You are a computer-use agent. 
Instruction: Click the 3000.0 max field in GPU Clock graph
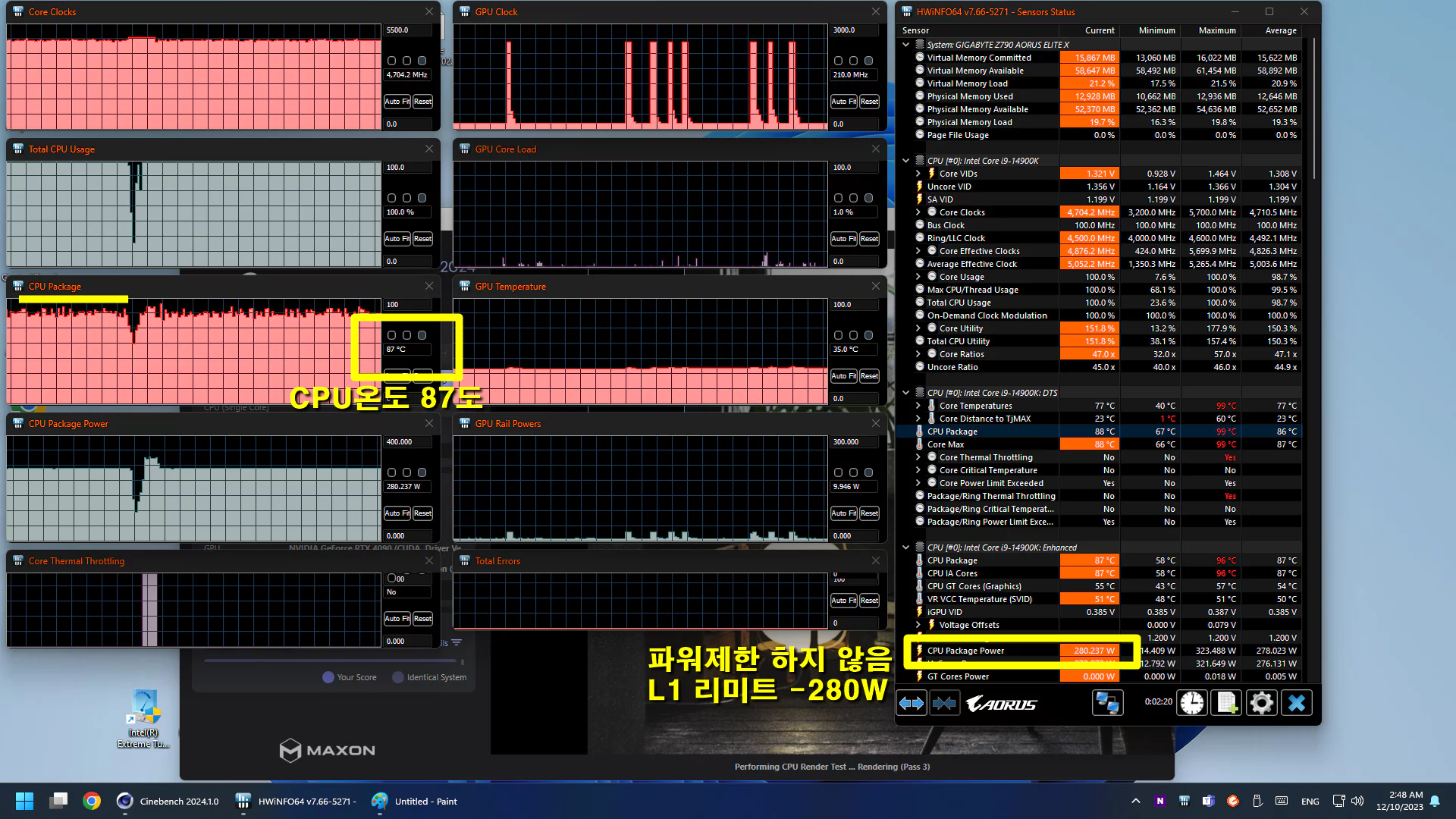855,30
